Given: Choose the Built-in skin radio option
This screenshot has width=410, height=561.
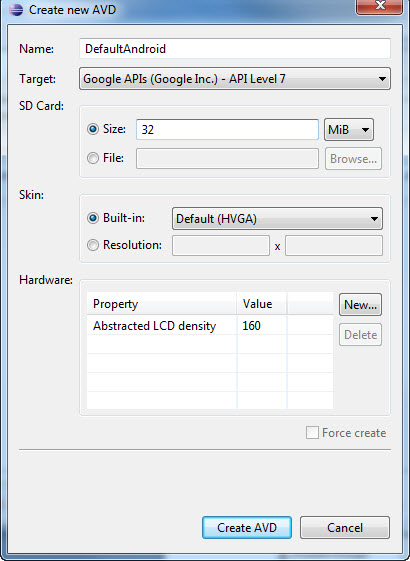Looking at the screenshot, I should [x=93, y=218].
